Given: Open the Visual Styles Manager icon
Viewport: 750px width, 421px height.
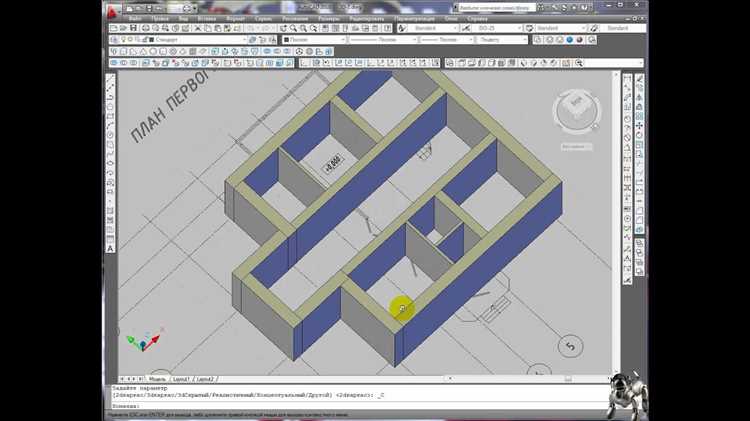Looking at the screenshot, I should point(592,40).
